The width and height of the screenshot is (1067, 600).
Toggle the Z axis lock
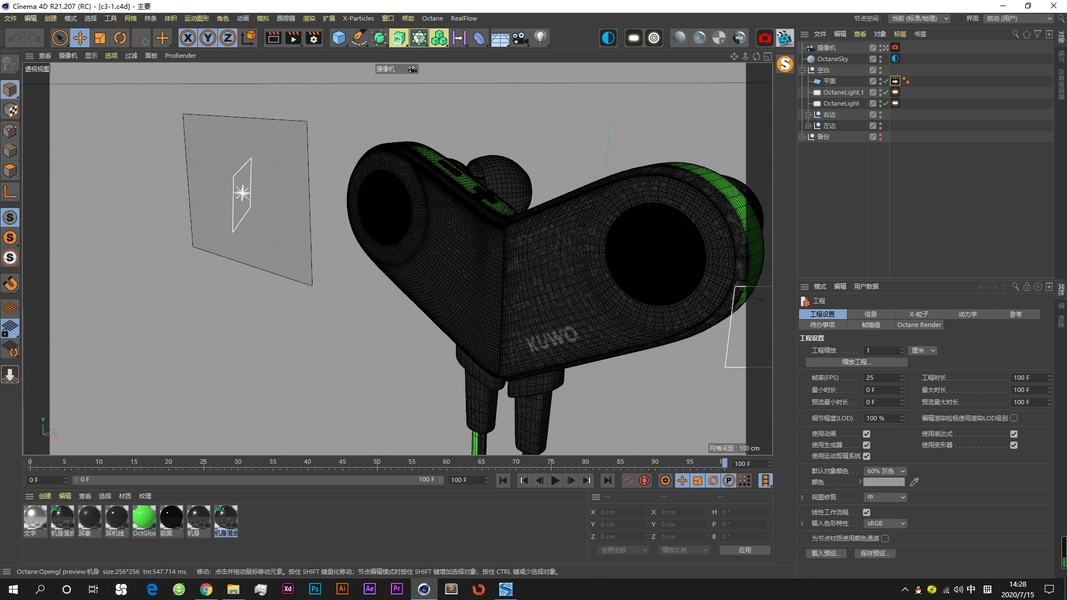(x=227, y=38)
